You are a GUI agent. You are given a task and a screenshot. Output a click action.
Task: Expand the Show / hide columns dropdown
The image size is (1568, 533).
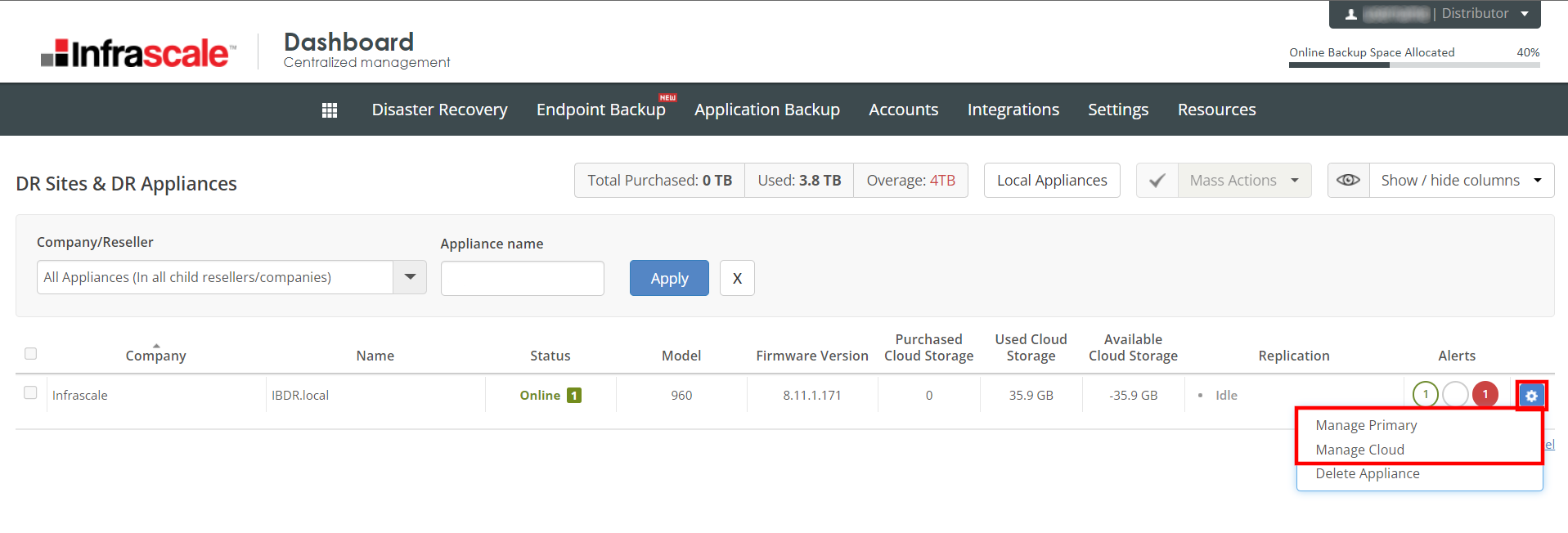[x=1462, y=181]
